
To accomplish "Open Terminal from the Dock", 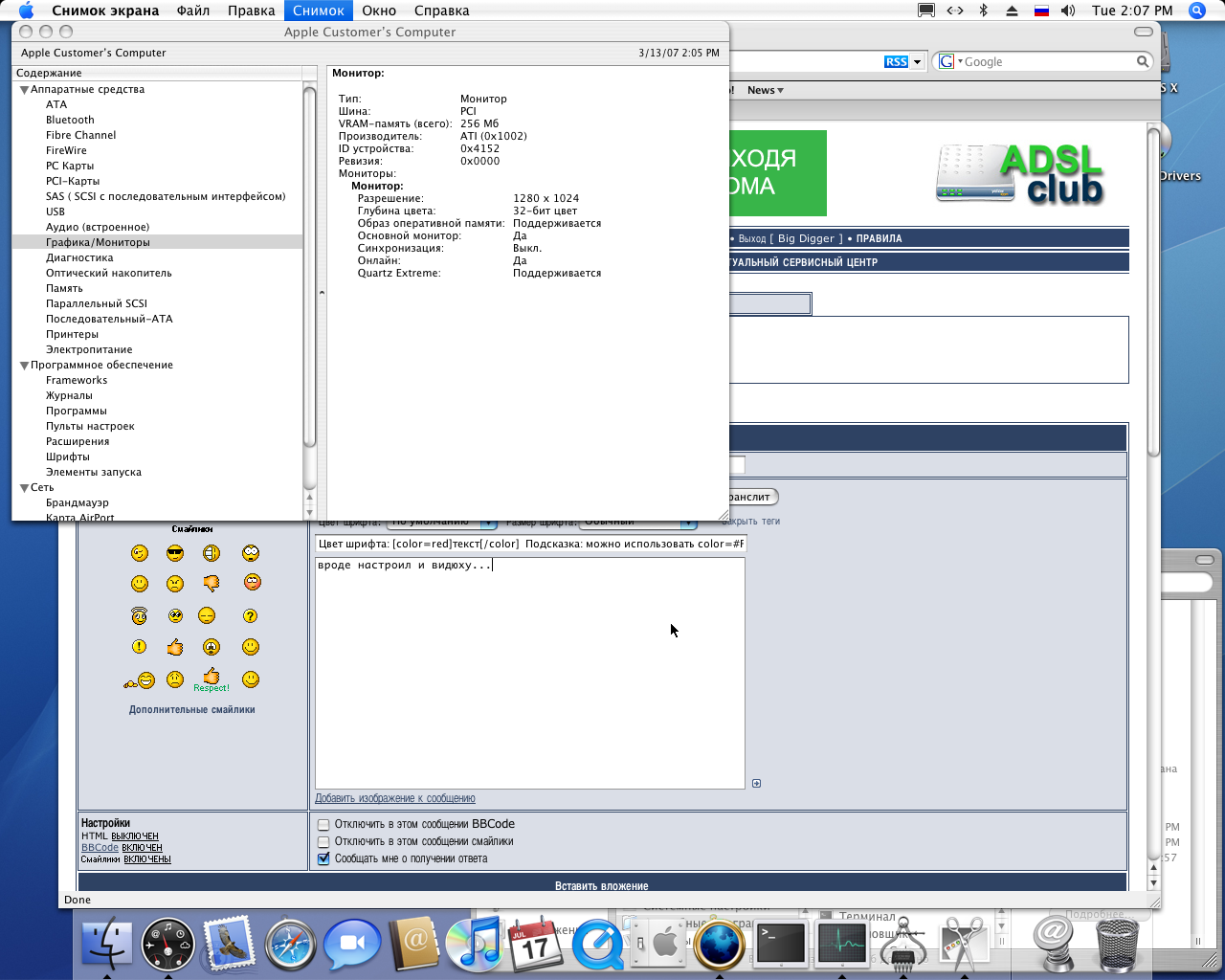I will pos(781,944).
